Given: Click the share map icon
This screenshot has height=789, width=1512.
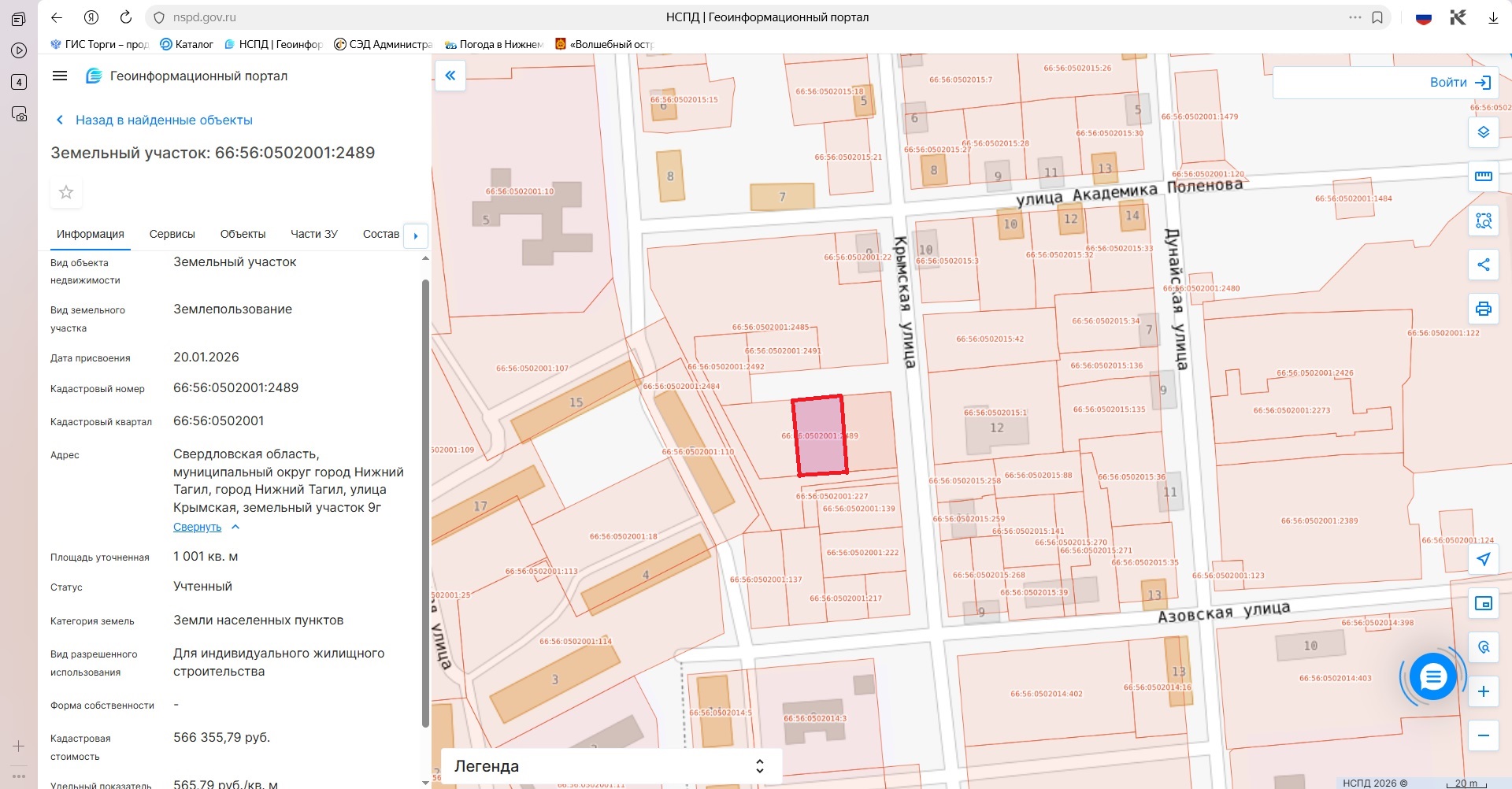Looking at the screenshot, I should 1483,265.
